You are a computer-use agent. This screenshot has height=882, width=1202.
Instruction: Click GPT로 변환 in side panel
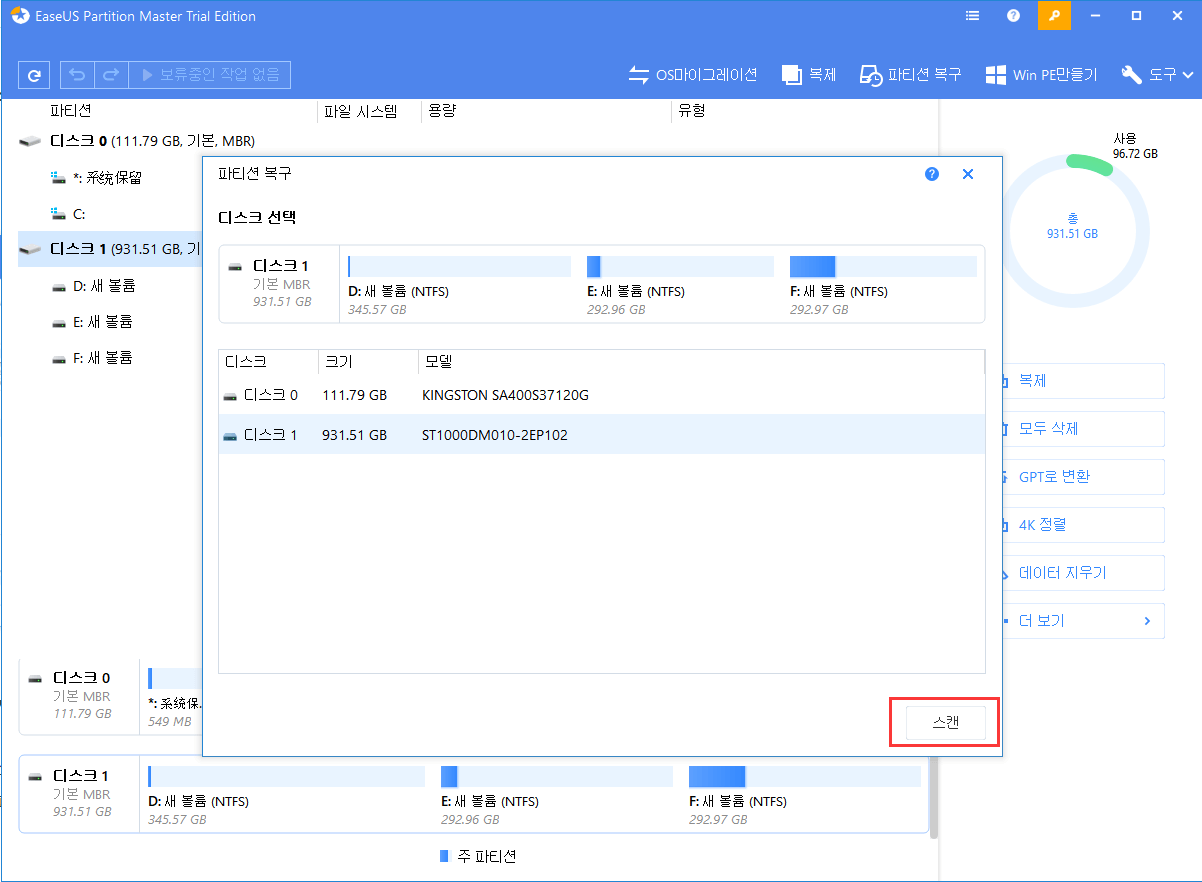click(x=1083, y=477)
